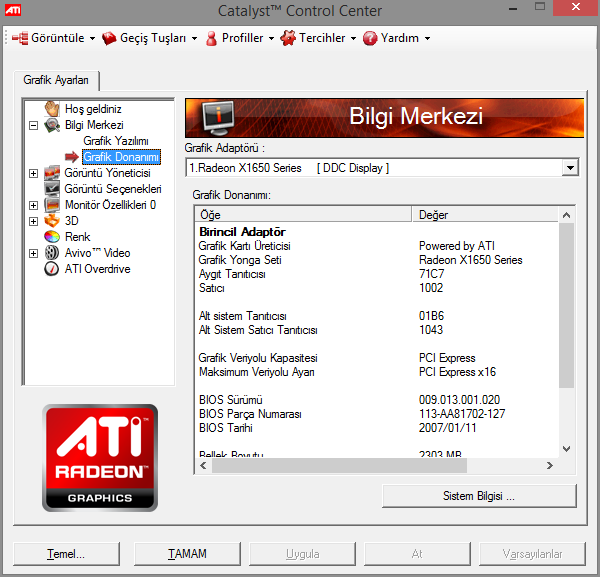Image resolution: width=600 pixels, height=577 pixels.
Task: Click the vertical scrollbar thumb in hardware list
Action: 566,305
